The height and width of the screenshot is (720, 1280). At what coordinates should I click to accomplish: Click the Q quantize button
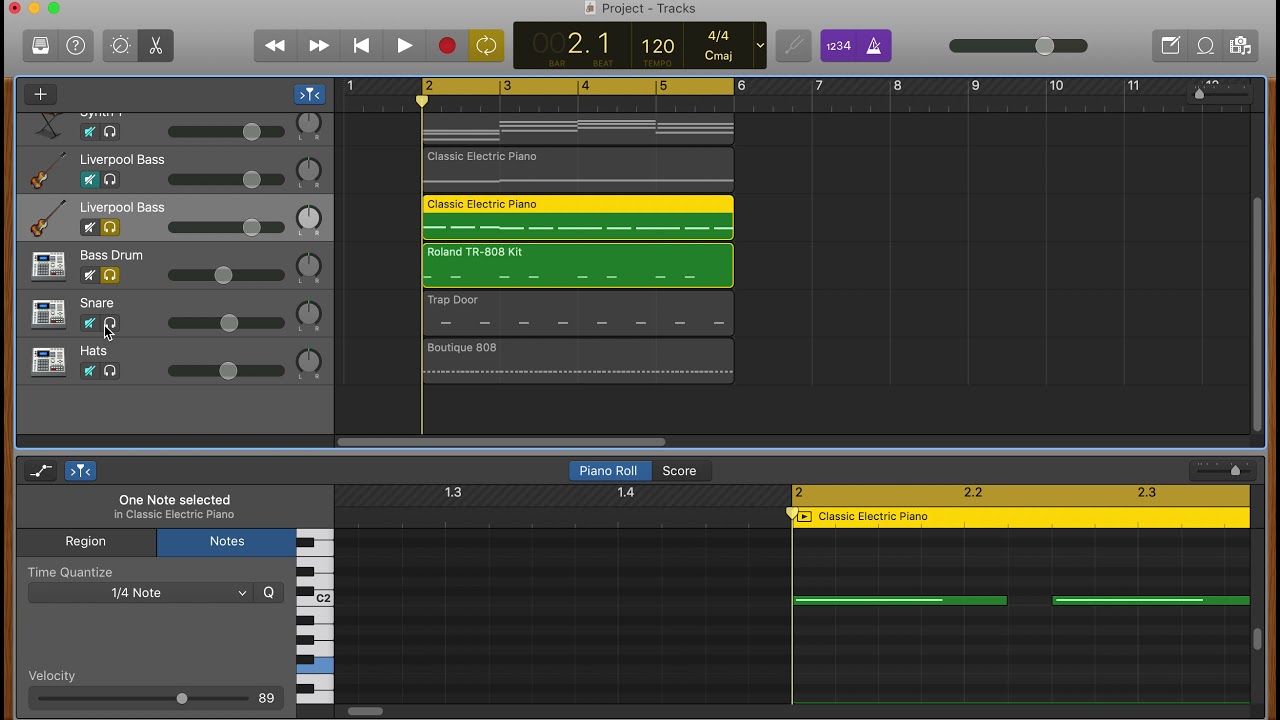(268, 593)
